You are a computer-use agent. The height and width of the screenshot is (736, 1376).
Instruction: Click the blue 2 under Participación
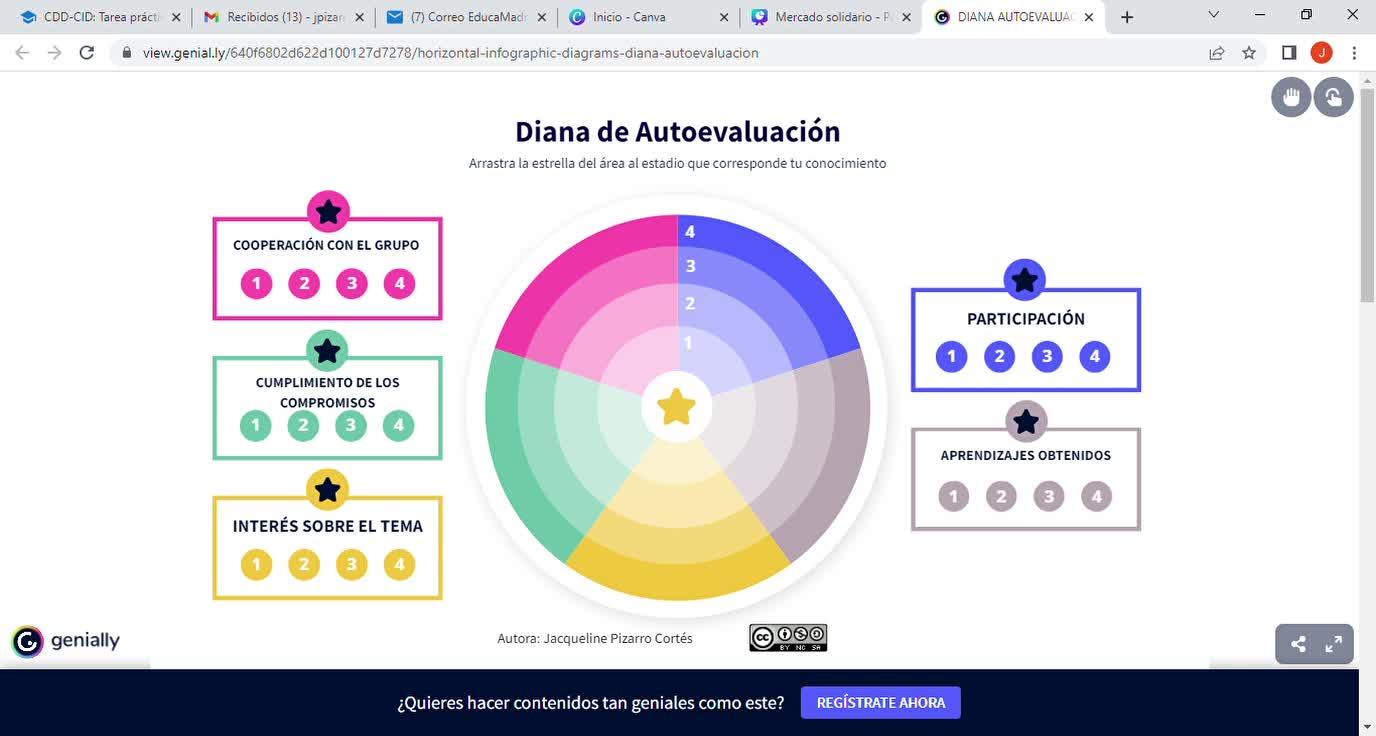(x=999, y=356)
